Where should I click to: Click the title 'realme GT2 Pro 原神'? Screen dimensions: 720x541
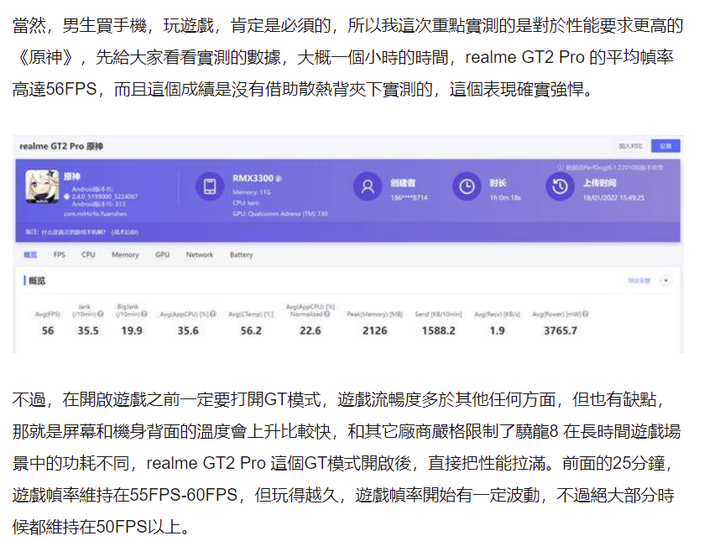tap(62, 146)
